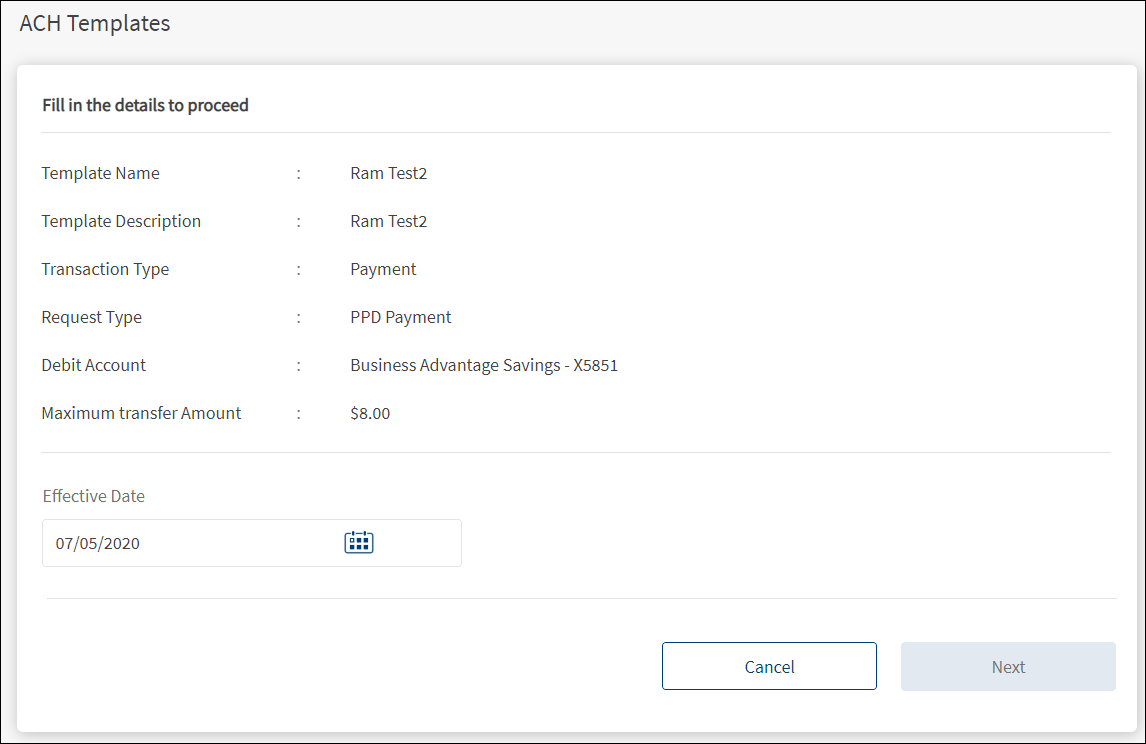Click the Request Type label

[x=91, y=317]
